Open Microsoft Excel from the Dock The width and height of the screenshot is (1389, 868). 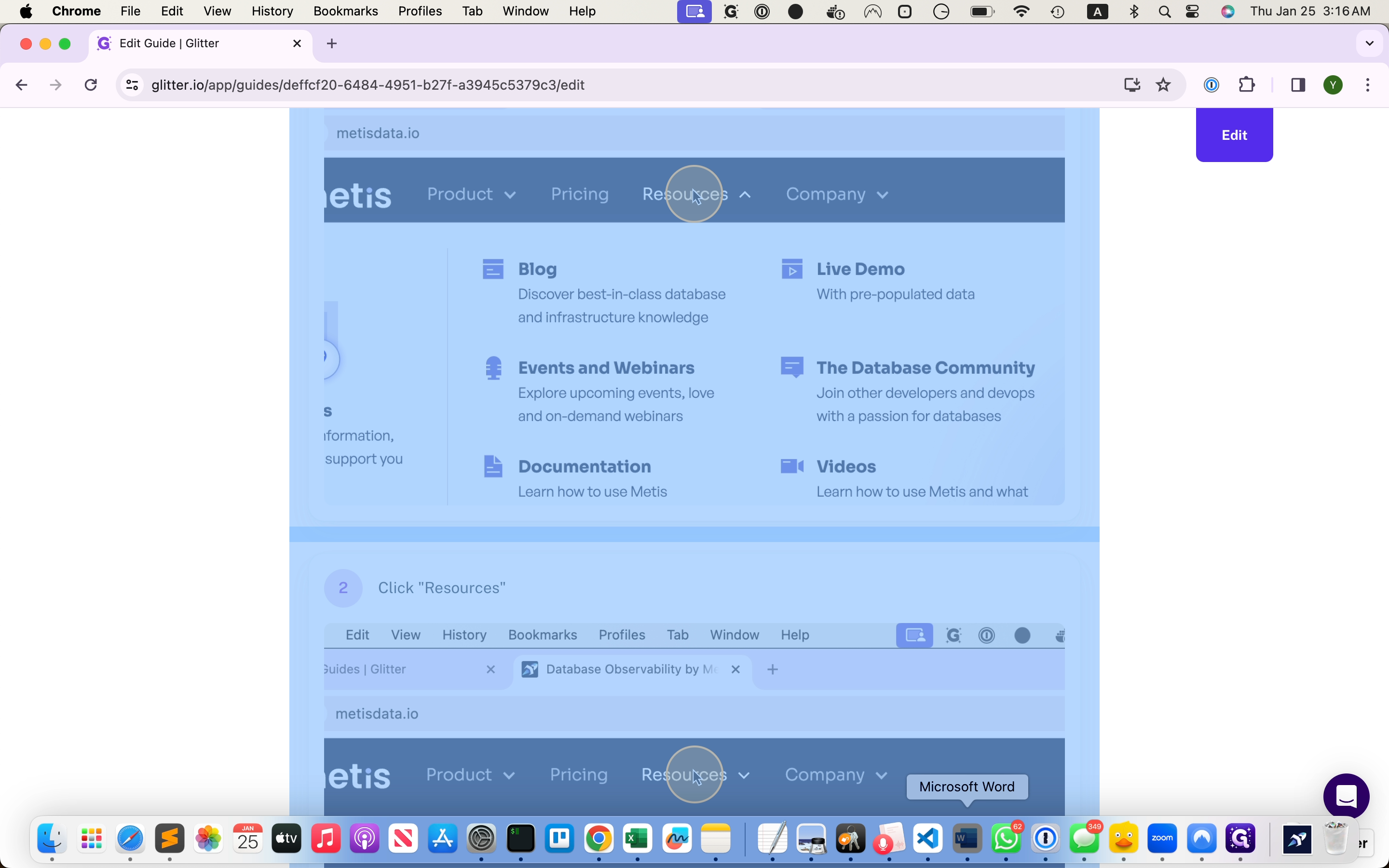tap(638, 839)
